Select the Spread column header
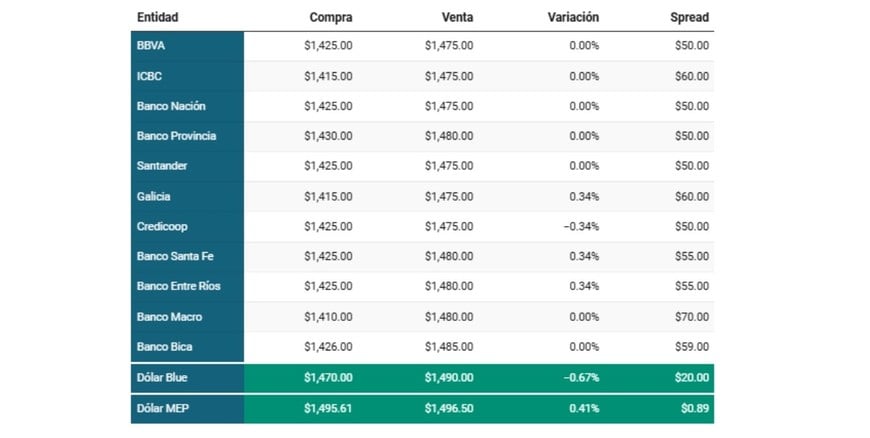The width and height of the screenshot is (870, 438). [689, 17]
